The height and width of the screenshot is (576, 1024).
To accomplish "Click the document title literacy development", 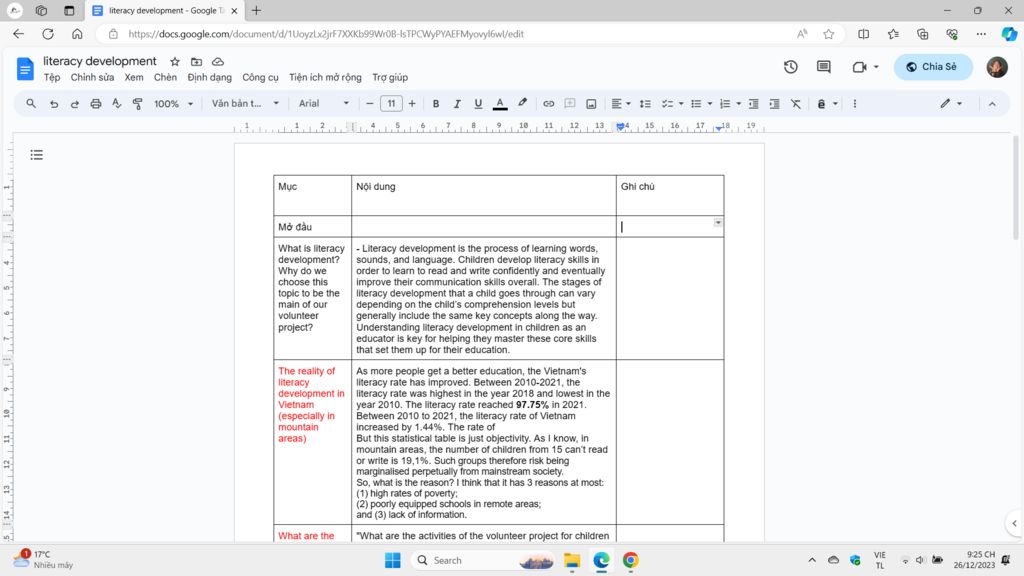I will (100, 61).
